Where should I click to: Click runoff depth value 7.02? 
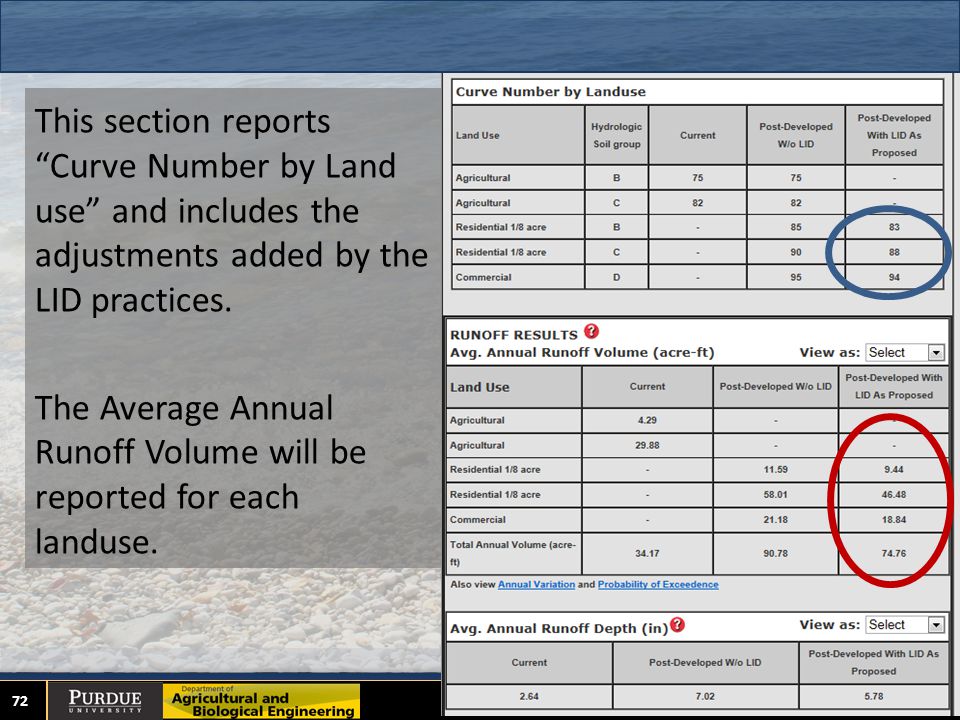[x=705, y=697]
